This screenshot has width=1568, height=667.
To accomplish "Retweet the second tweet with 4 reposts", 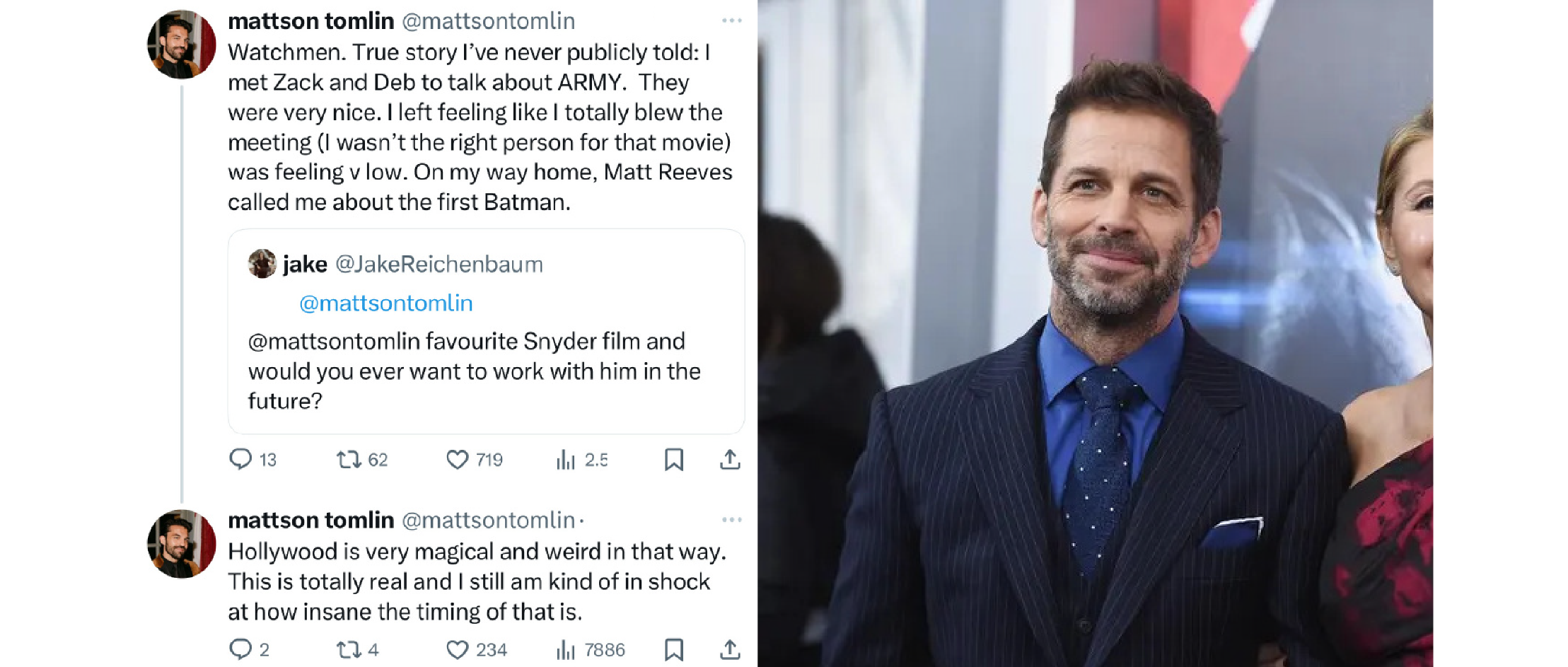I will 348,649.
